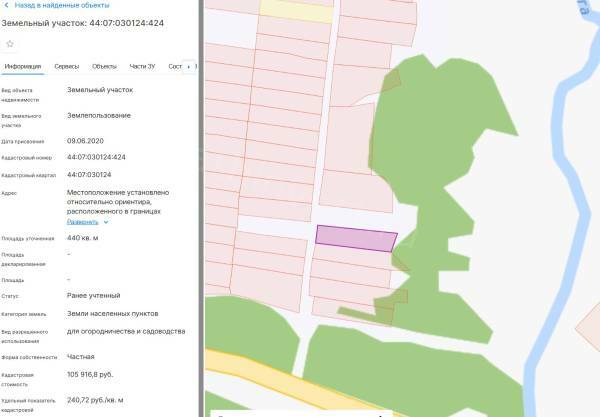Click the back arrow icon at top
600x417 pixels.
(7, 5)
